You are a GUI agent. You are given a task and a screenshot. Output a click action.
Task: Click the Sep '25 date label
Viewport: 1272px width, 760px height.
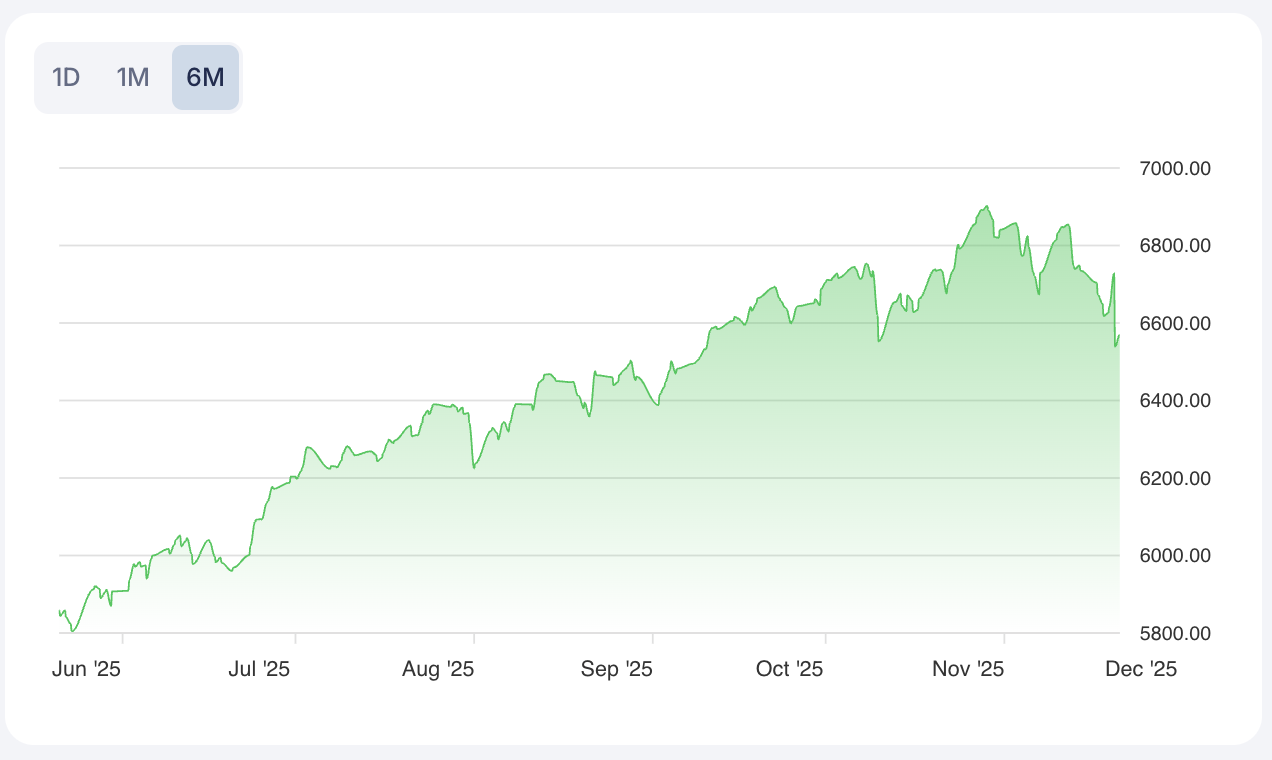[616, 670]
